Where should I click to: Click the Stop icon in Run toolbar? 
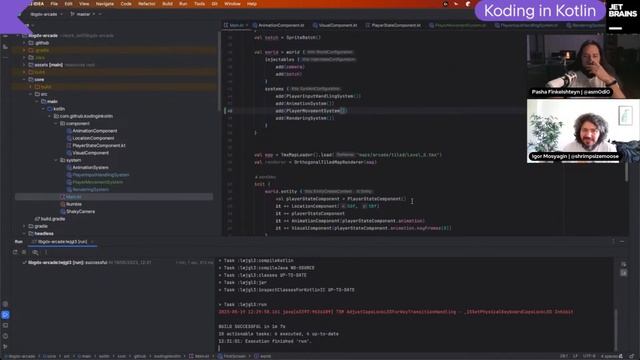(24, 252)
